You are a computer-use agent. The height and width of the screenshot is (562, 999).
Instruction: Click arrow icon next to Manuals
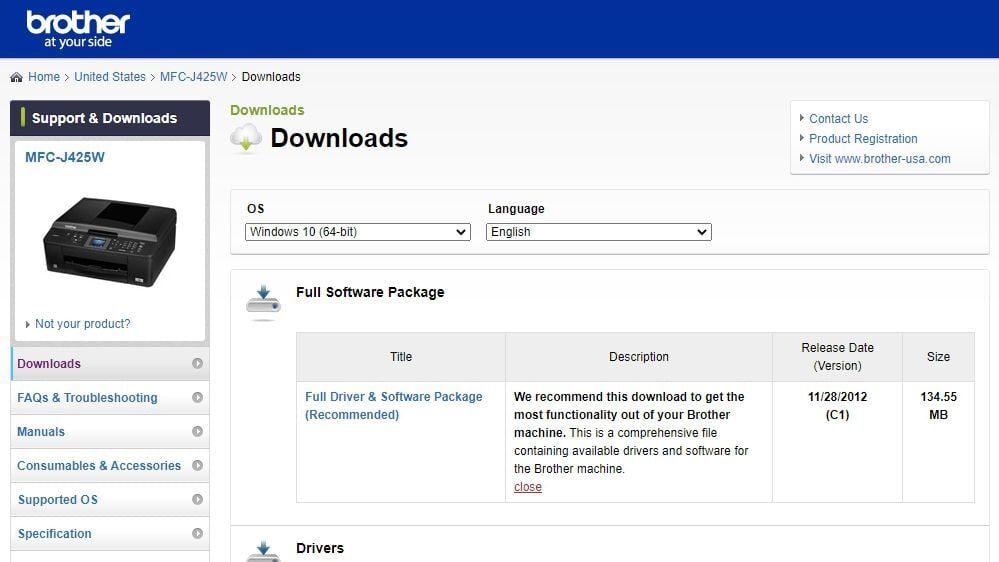pyautogui.click(x=197, y=432)
